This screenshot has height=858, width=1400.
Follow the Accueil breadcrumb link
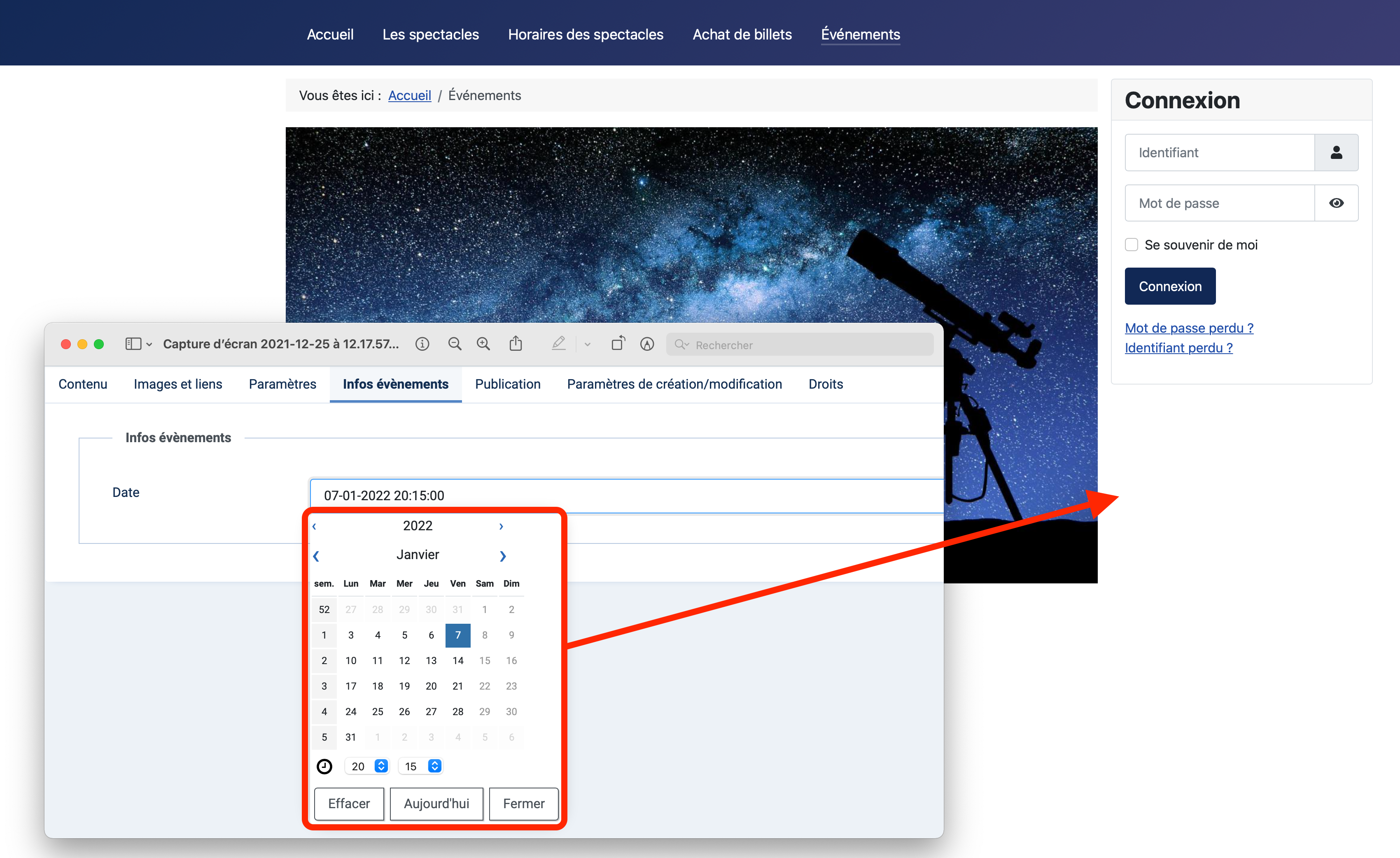[409, 96]
